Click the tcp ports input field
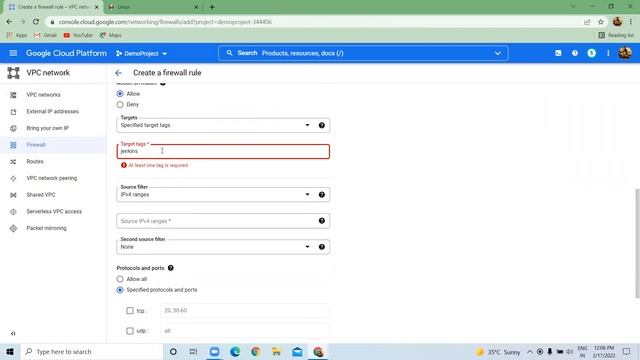 pyautogui.click(x=244, y=311)
